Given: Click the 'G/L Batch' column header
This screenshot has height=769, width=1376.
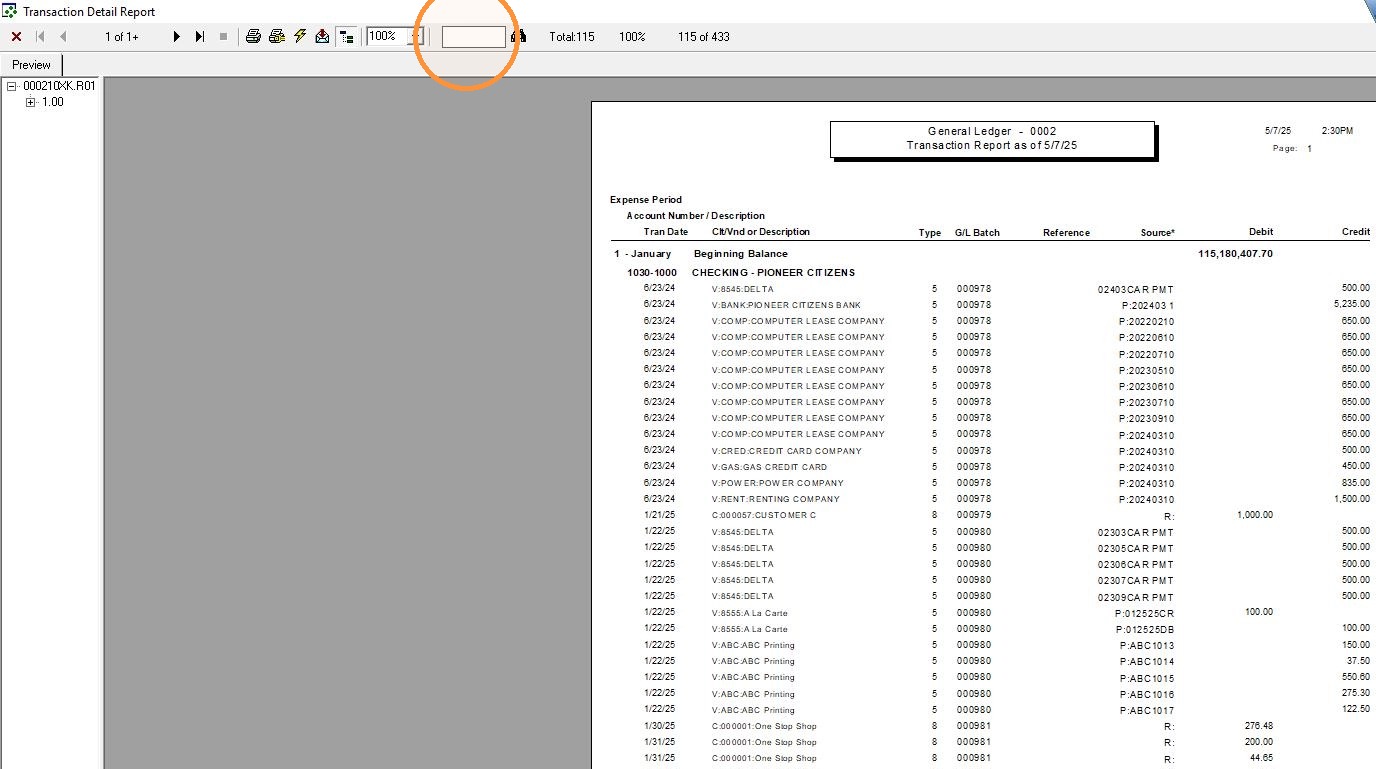Looking at the screenshot, I should (x=977, y=232).
